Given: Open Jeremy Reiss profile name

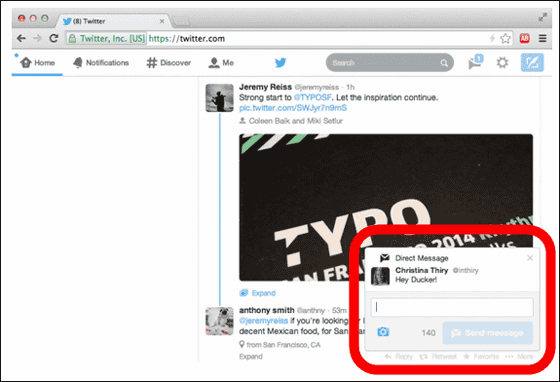Looking at the screenshot, I should point(265,87).
